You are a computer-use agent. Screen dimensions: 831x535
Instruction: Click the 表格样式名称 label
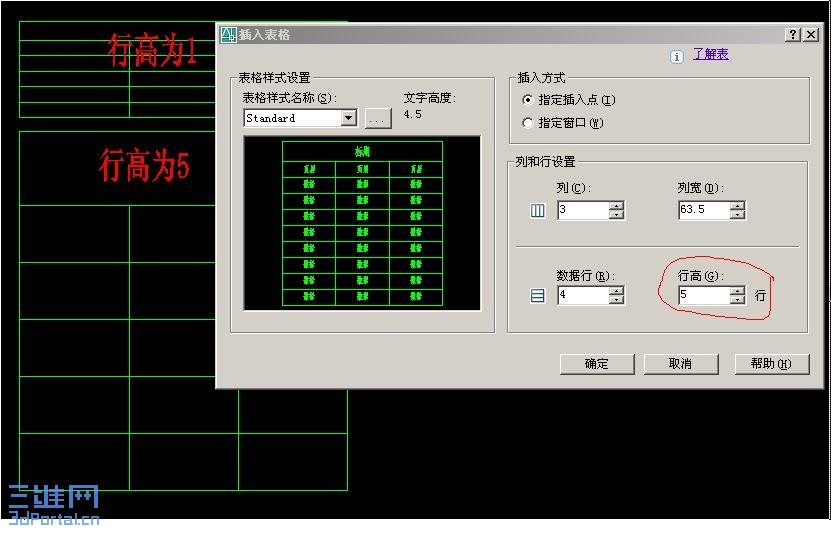[289, 98]
